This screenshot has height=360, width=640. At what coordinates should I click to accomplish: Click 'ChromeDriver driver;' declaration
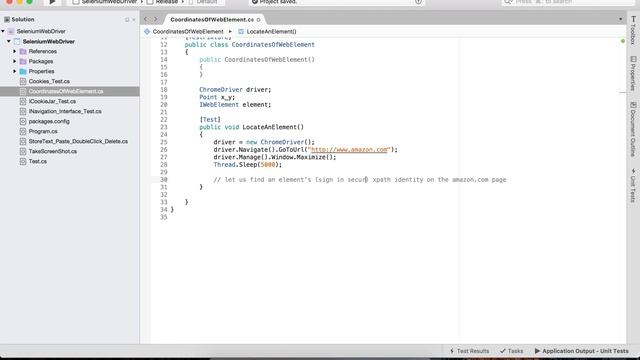click(235, 89)
